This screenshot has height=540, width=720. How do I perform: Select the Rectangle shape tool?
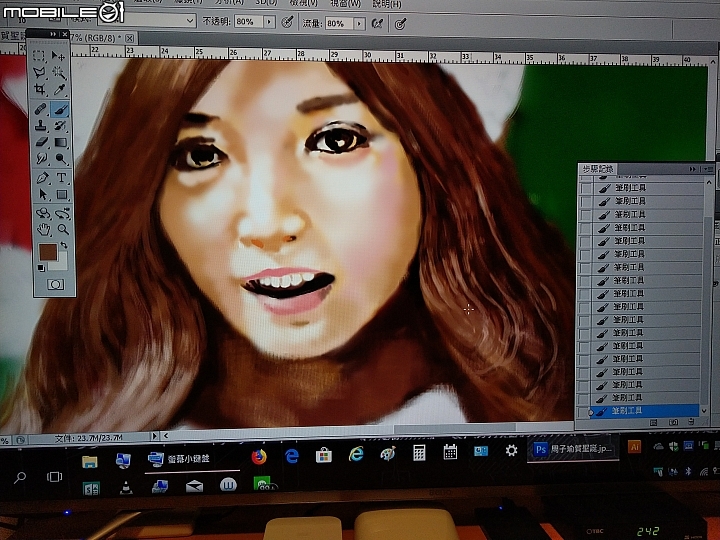(62, 195)
